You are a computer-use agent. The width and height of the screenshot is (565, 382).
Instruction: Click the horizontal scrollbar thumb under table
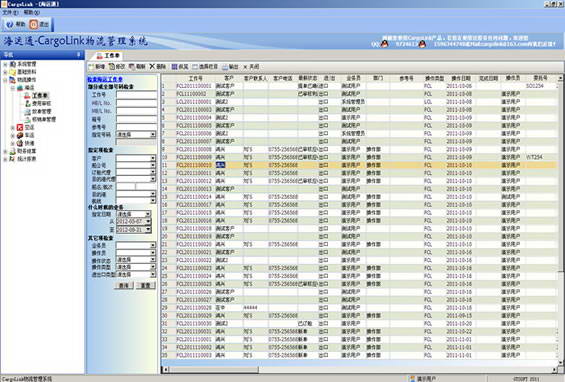click(213, 370)
